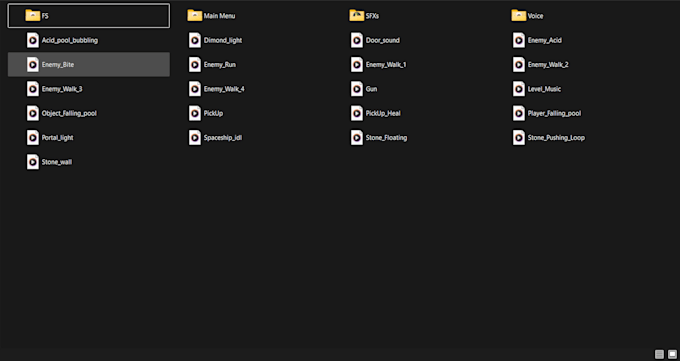Image resolution: width=680 pixels, height=361 pixels.
Task: Click the Enemy_Acid audio file icon
Action: [x=519, y=40]
